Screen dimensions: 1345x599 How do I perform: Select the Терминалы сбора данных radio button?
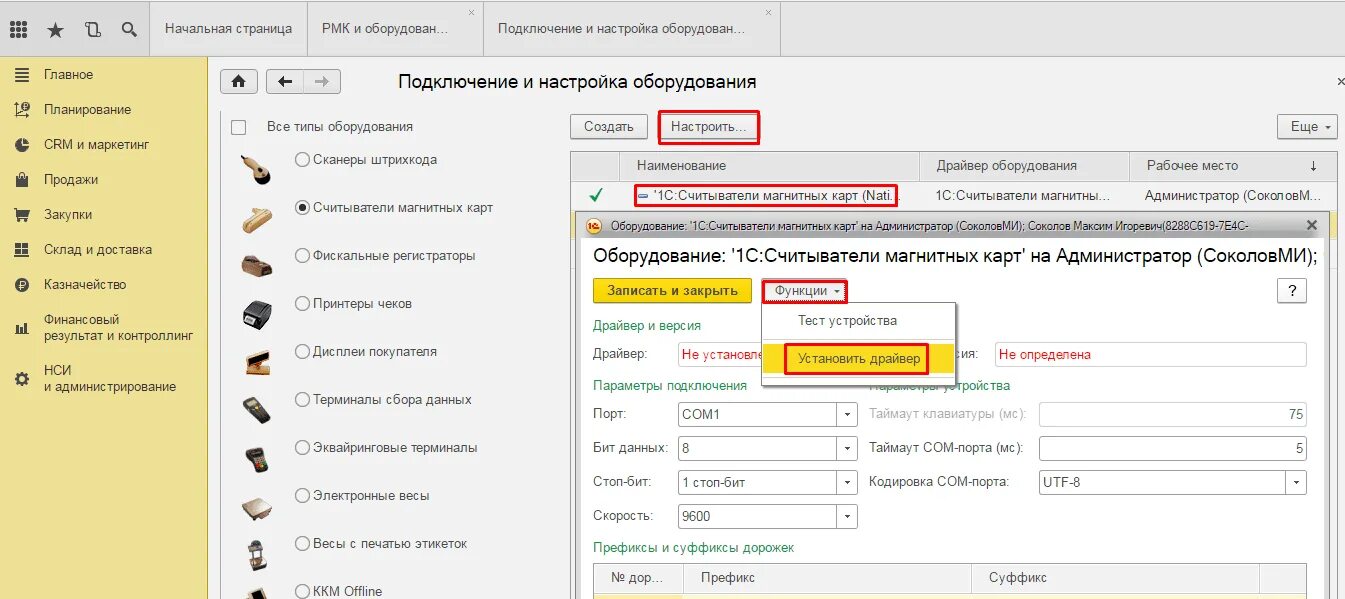point(302,400)
